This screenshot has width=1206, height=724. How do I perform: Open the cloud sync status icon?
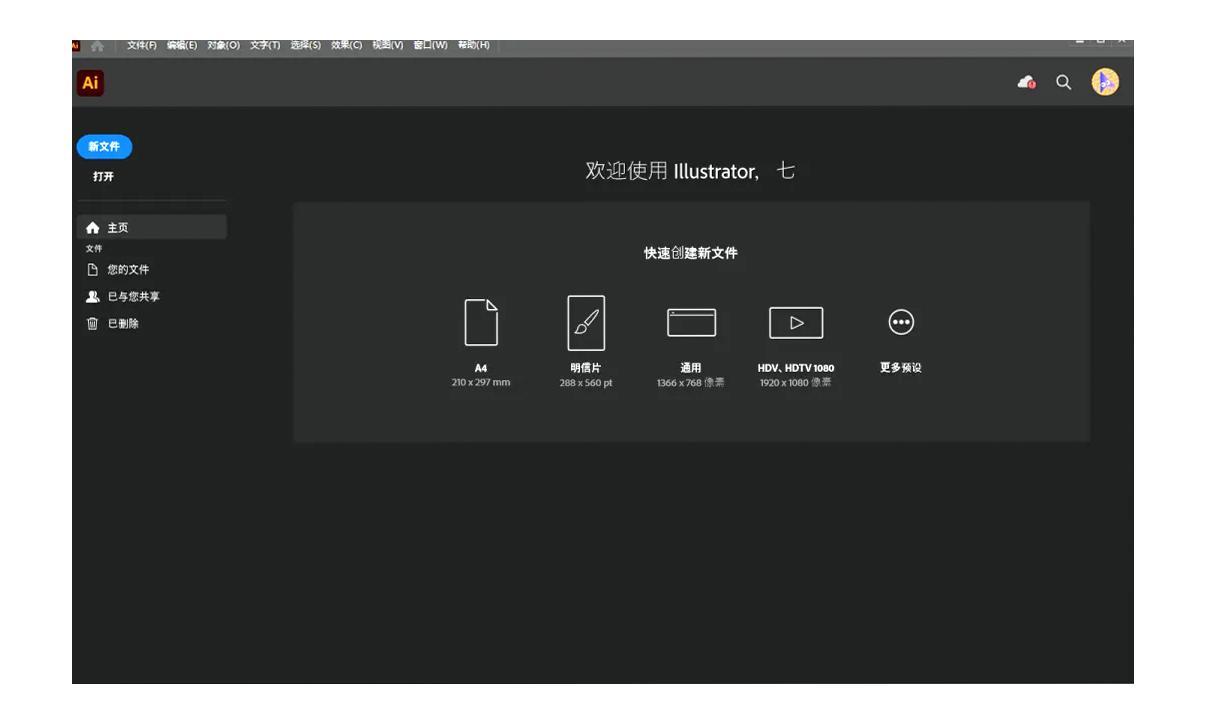point(1027,83)
